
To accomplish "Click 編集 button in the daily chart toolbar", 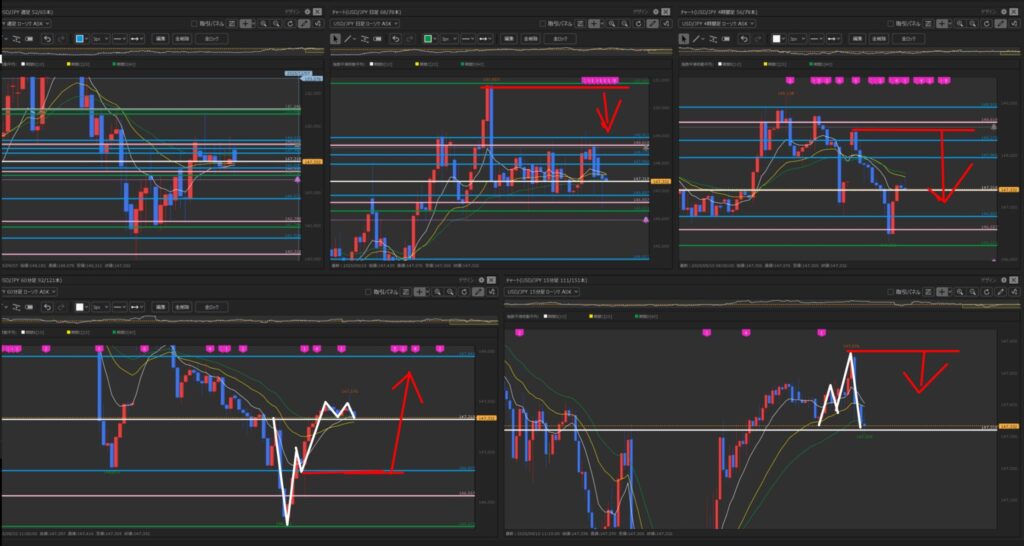I will coord(511,38).
